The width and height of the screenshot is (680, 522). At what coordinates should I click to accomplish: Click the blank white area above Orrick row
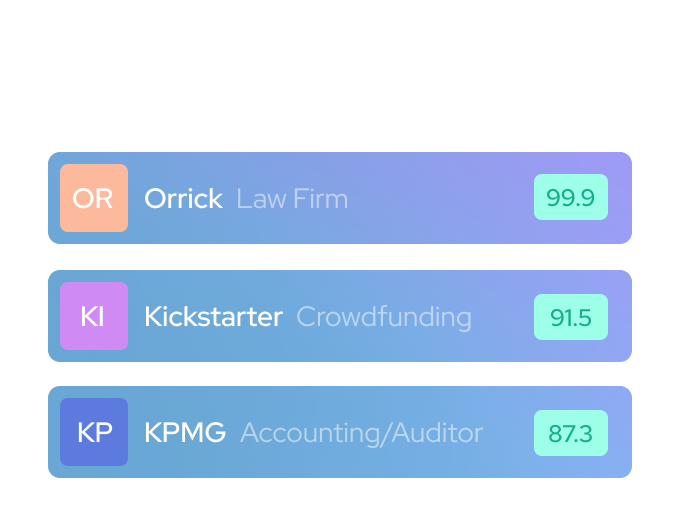pos(340,80)
